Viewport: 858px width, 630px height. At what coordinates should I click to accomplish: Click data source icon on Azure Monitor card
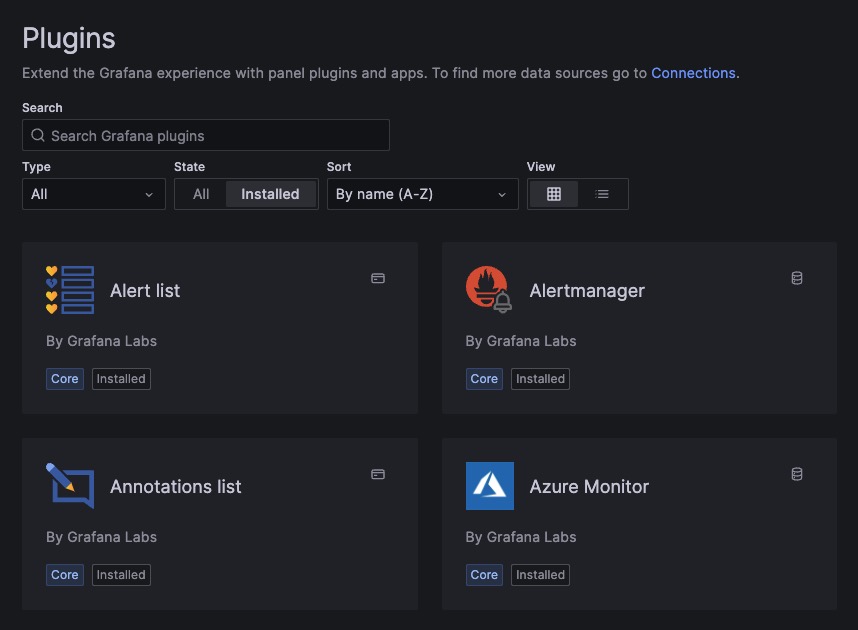[797, 474]
